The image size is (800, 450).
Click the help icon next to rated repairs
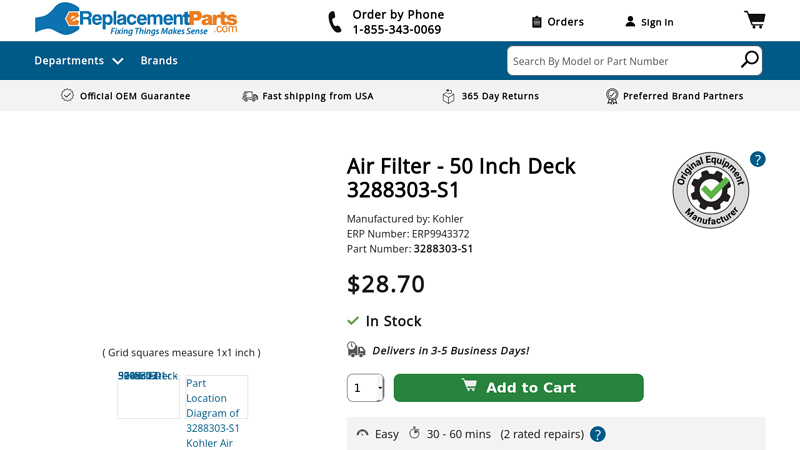point(597,434)
